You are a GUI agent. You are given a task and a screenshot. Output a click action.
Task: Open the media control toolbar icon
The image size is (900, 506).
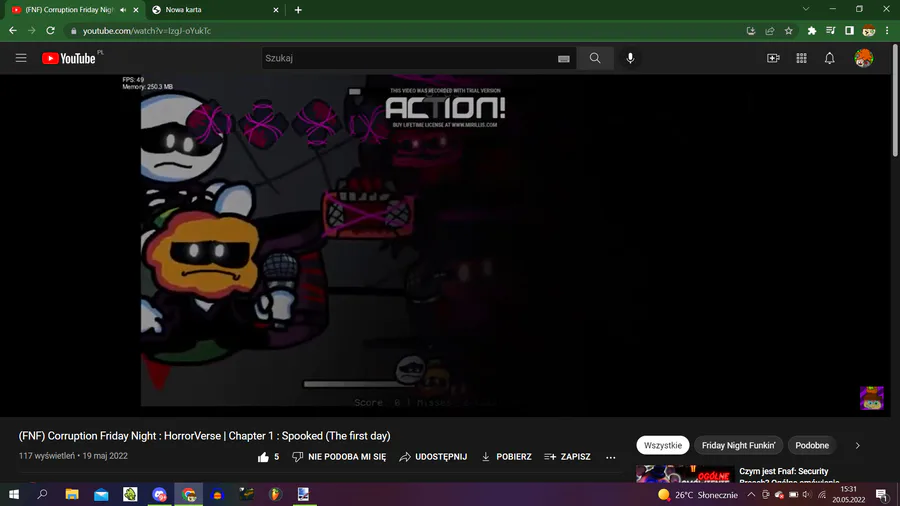coord(831,31)
